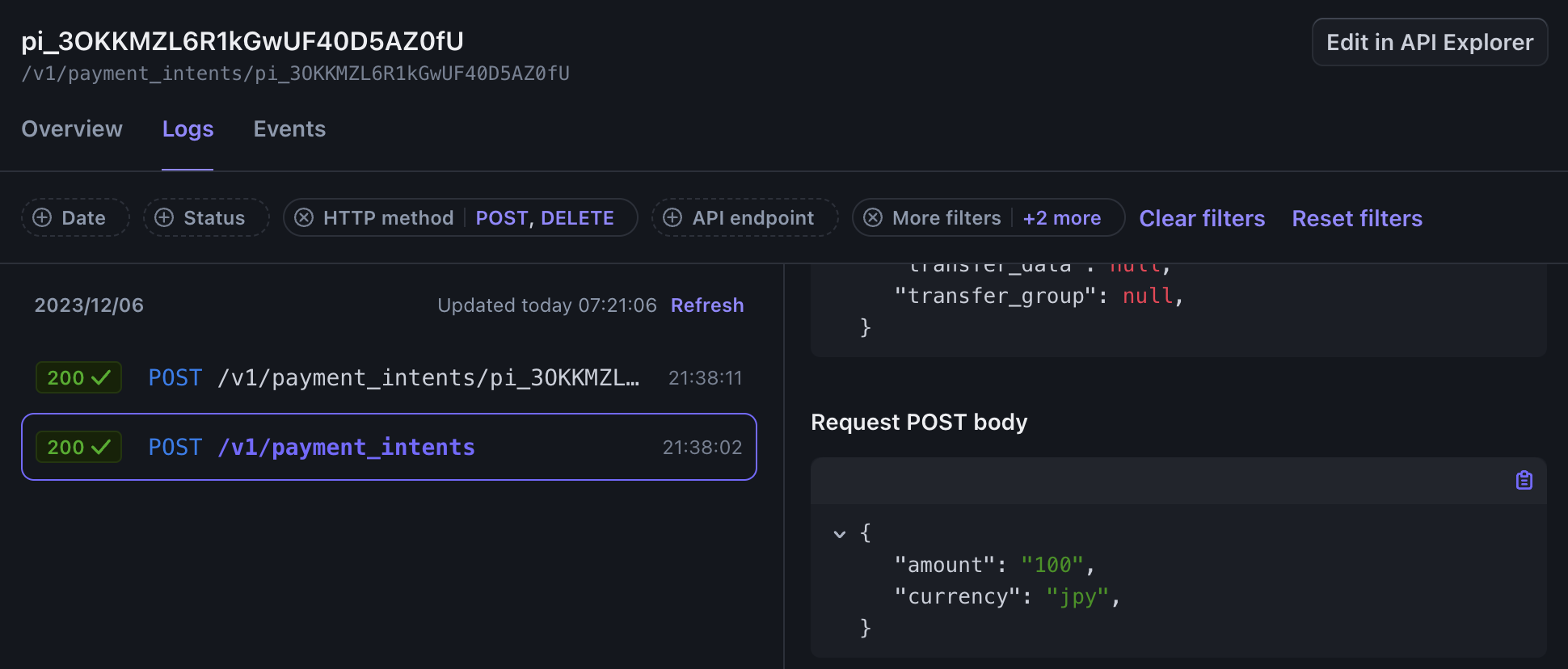
Task: Refresh the logs list
Action: [x=707, y=305]
